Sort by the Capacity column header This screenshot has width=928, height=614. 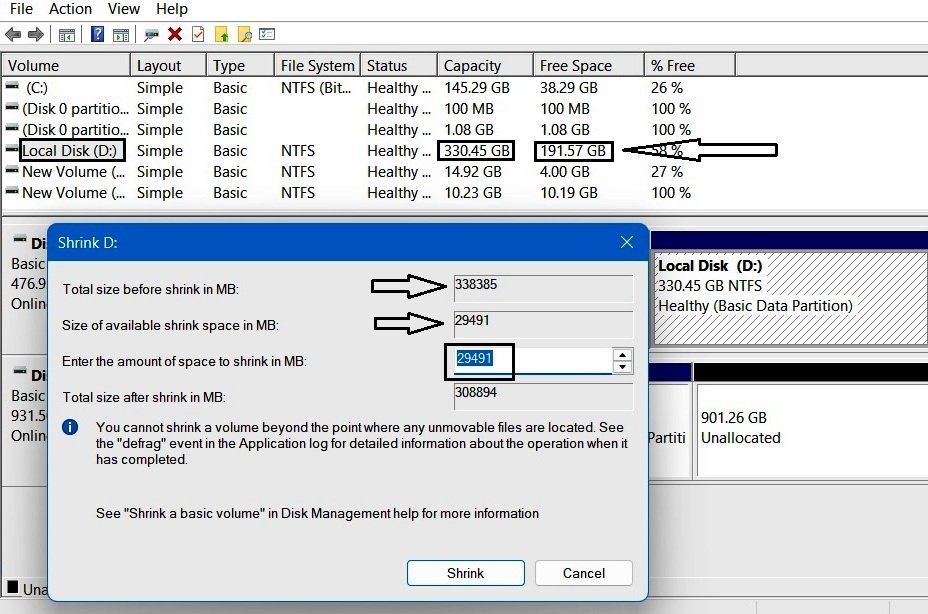[x=485, y=65]
